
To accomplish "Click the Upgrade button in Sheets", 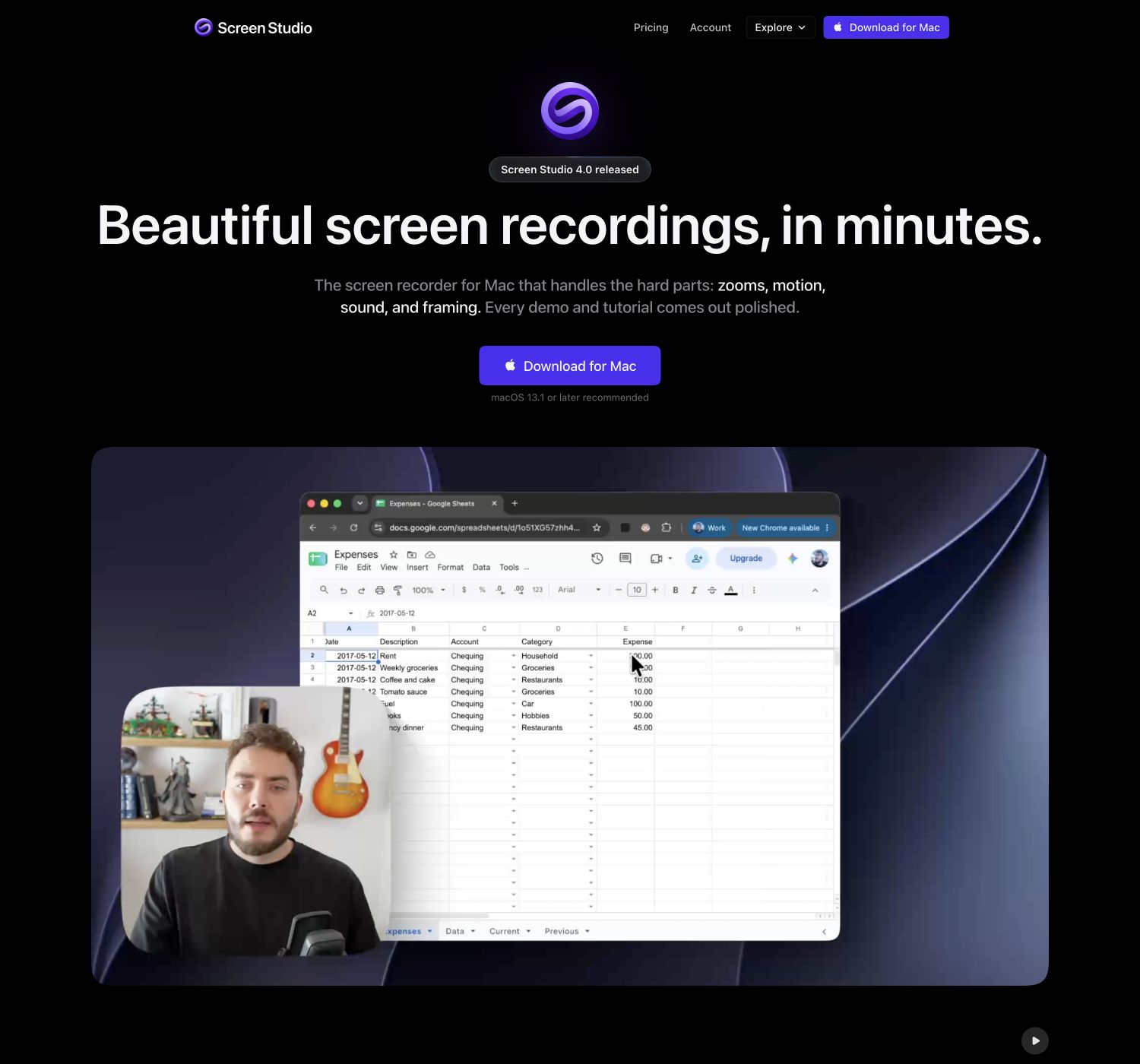I will [746, 559].
